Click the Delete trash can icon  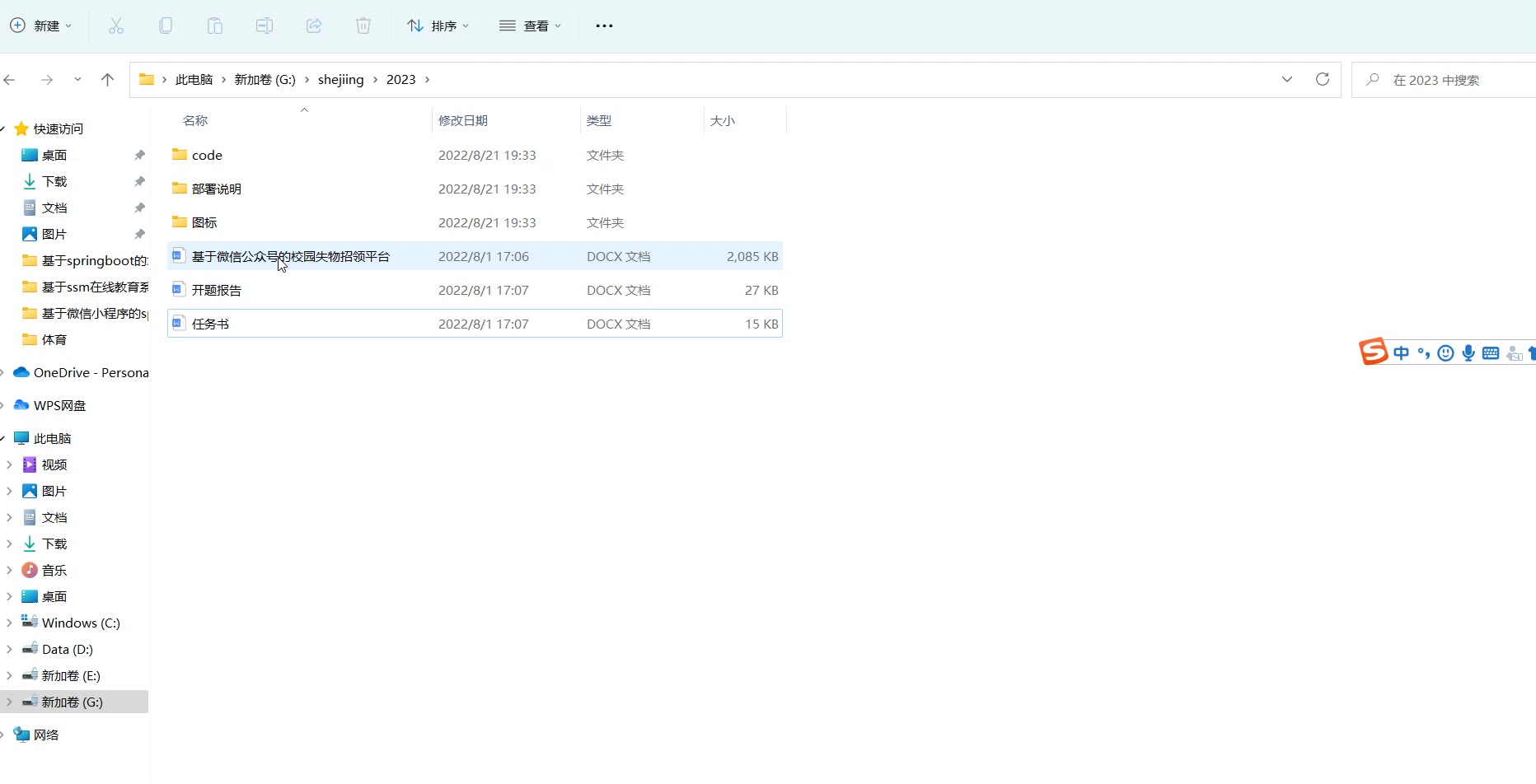(x=363, y=26)
